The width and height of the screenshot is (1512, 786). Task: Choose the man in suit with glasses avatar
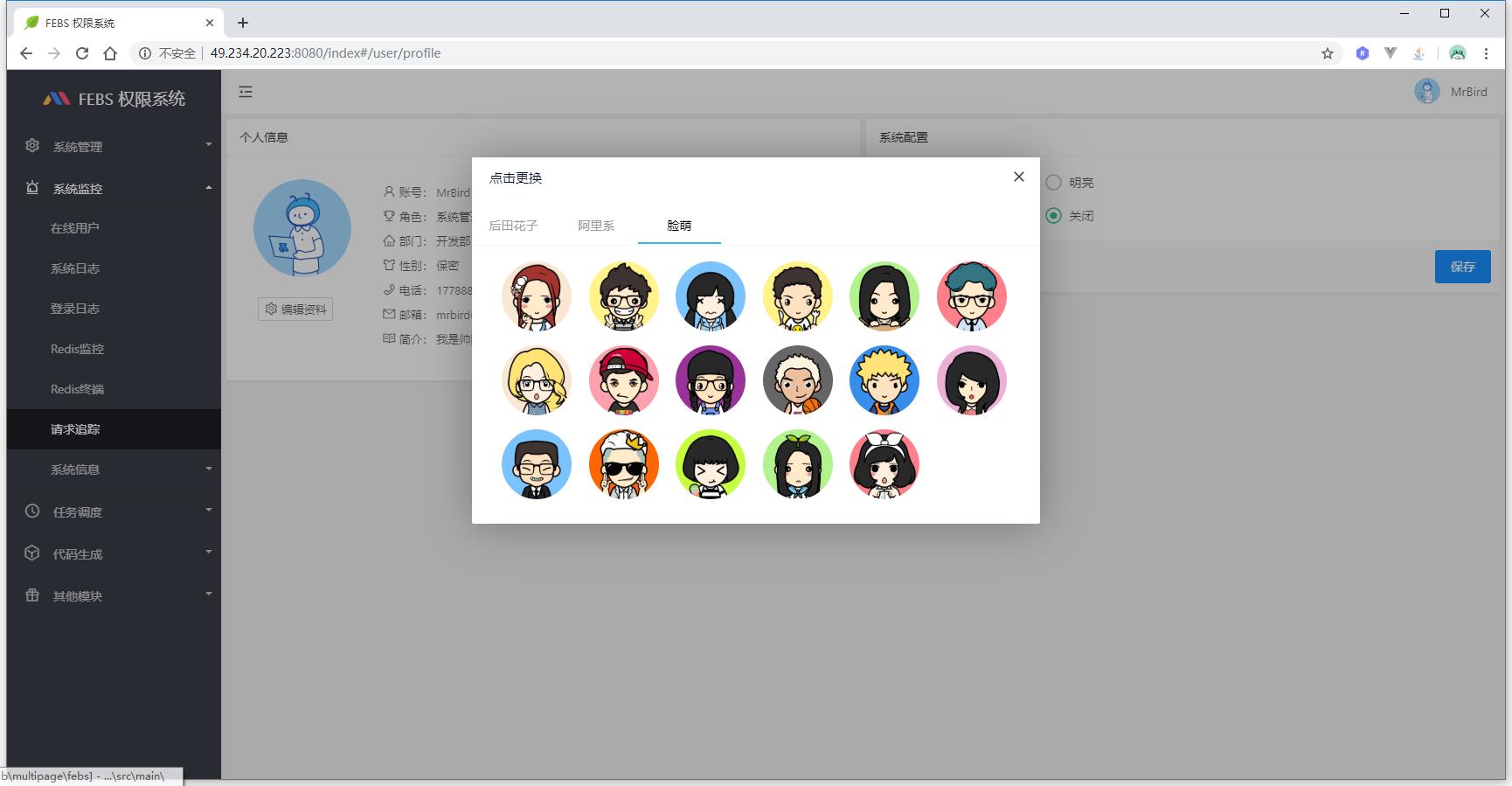(x=537, y=464)
